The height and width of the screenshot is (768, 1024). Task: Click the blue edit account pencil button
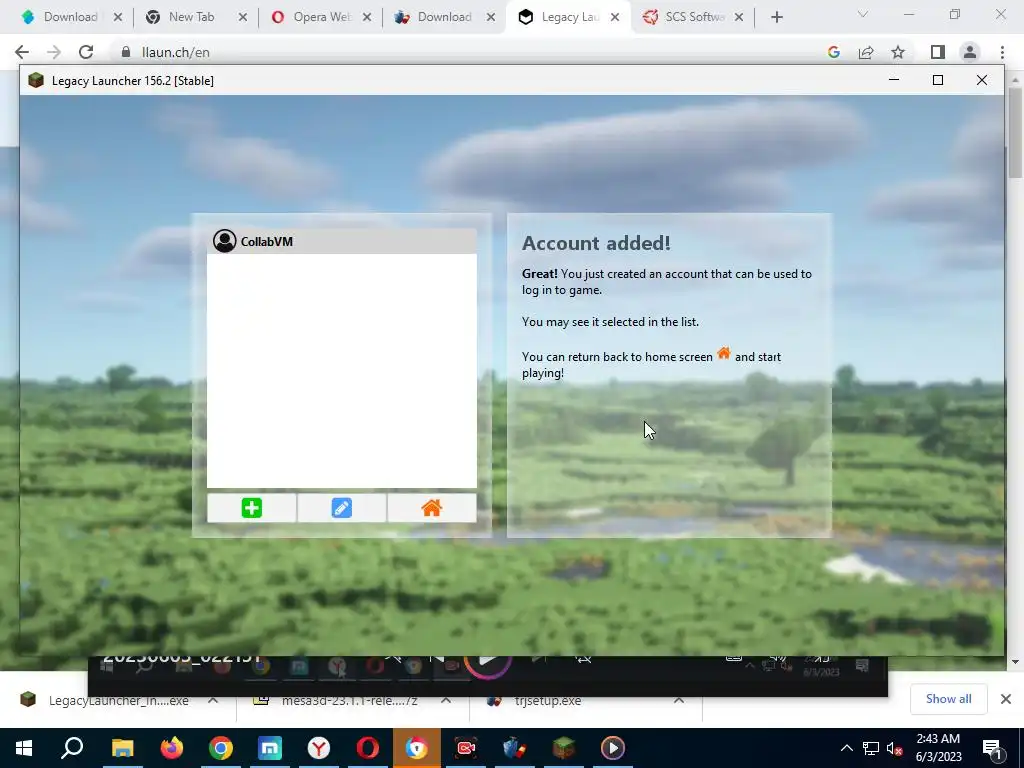click(342, 508)
